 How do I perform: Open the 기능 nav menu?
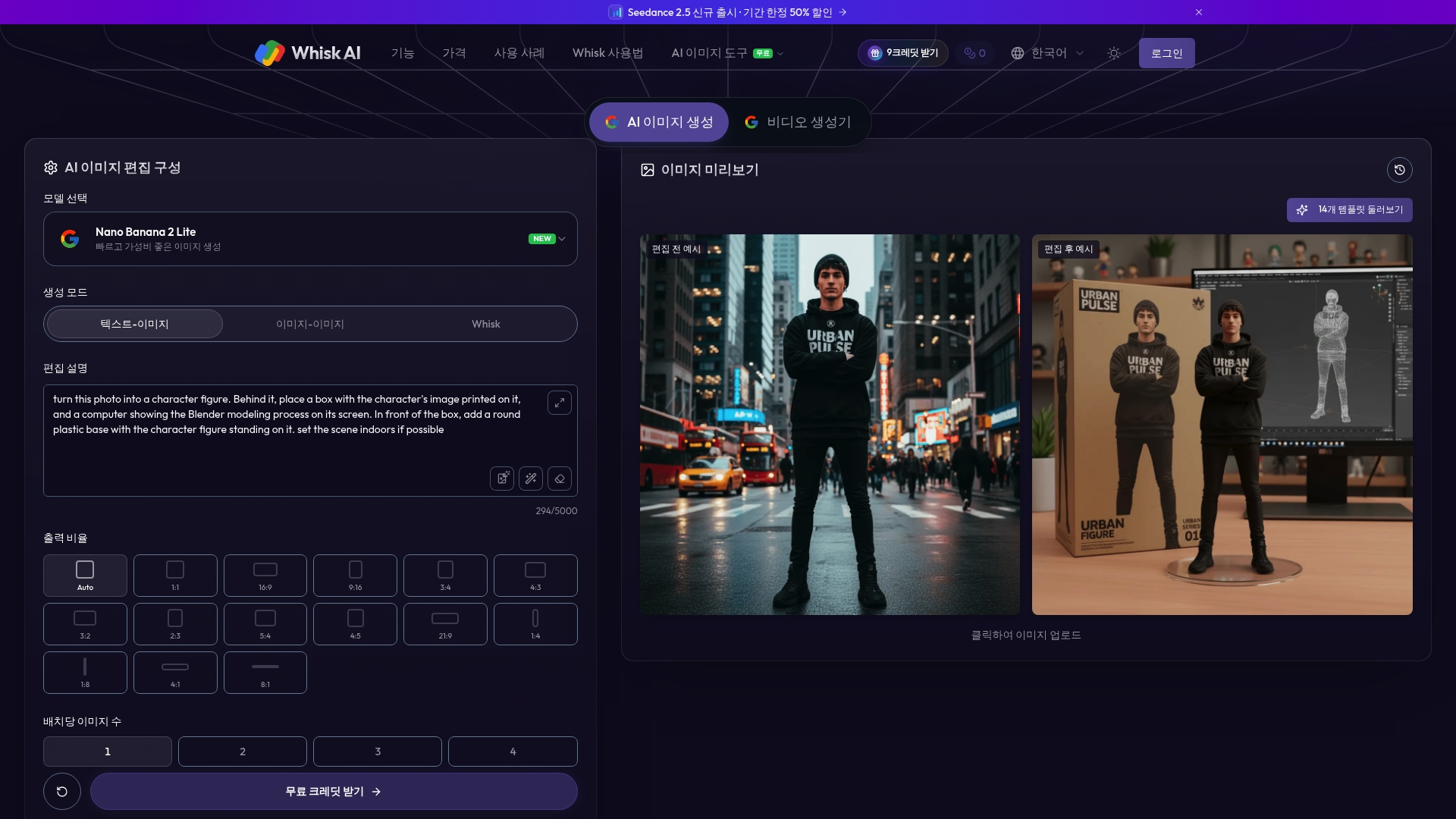pyautogui.click(x=403, y=53)
